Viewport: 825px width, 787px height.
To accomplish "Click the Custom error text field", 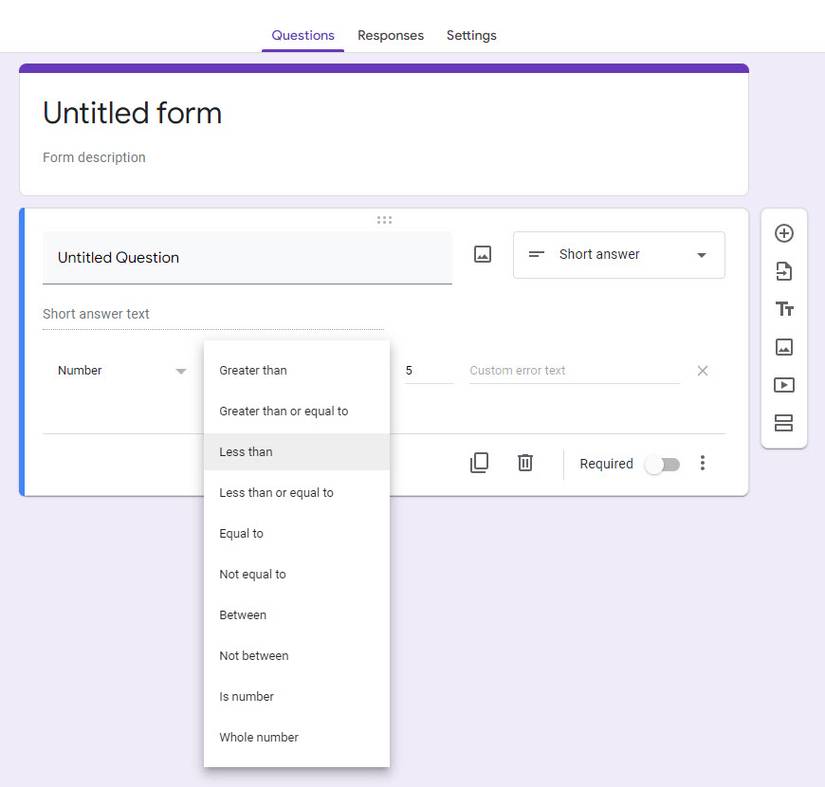I will coord(573,370).
